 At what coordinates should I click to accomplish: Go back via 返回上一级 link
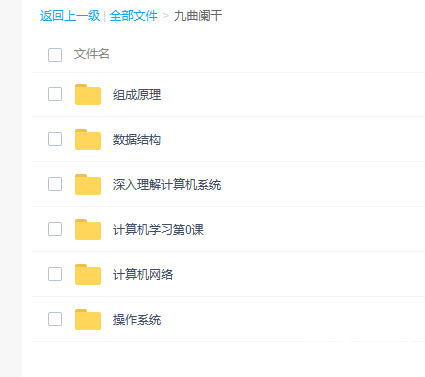(70, 16)
